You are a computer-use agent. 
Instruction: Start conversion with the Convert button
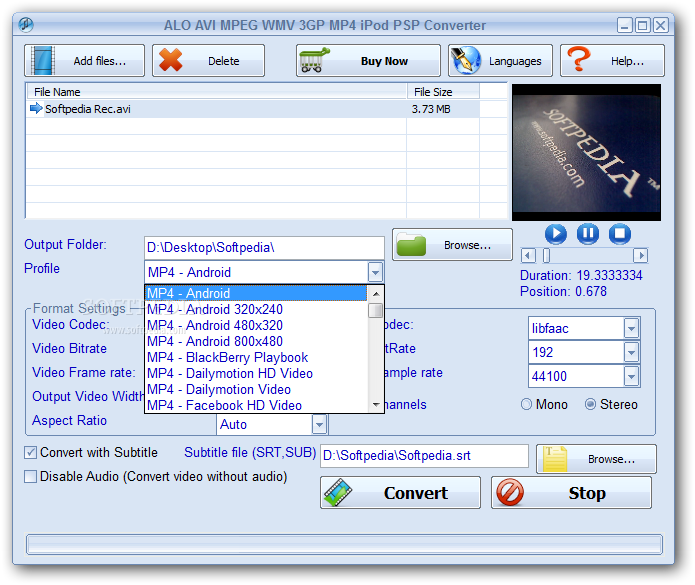pos(400,492)
